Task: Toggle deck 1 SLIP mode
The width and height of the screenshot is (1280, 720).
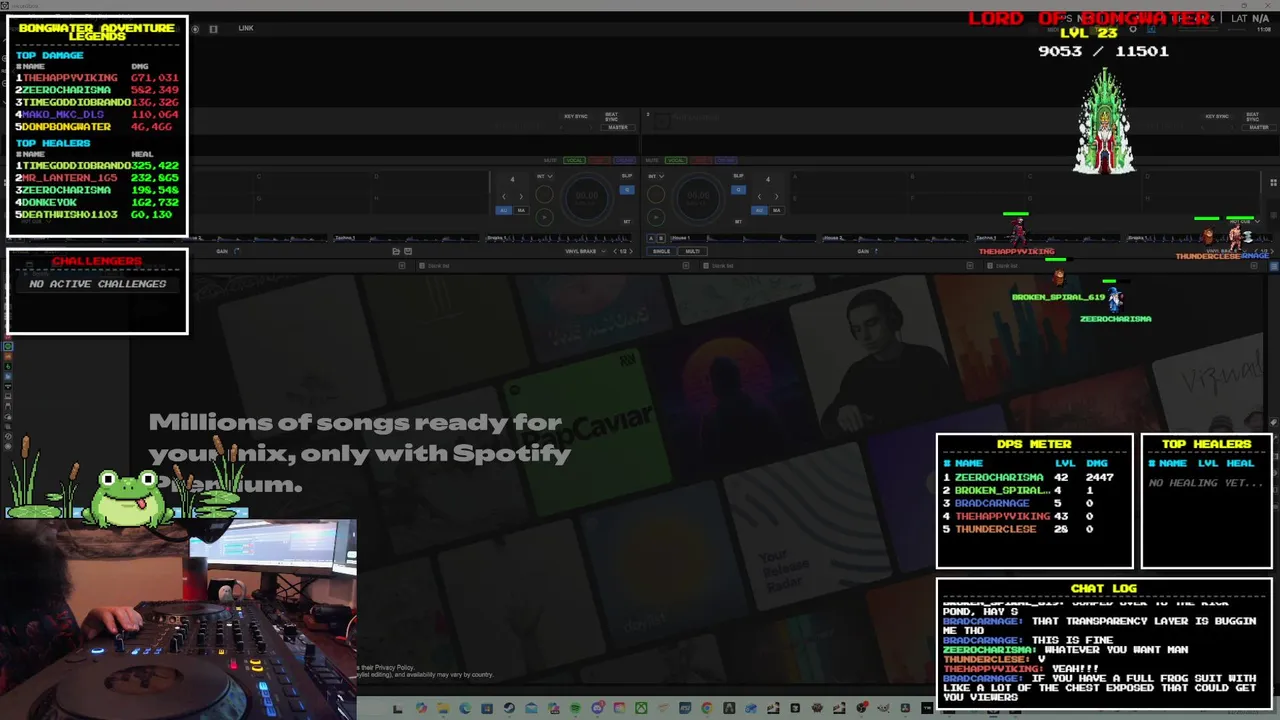Action: pyautogui.click(x=627, y=176)
